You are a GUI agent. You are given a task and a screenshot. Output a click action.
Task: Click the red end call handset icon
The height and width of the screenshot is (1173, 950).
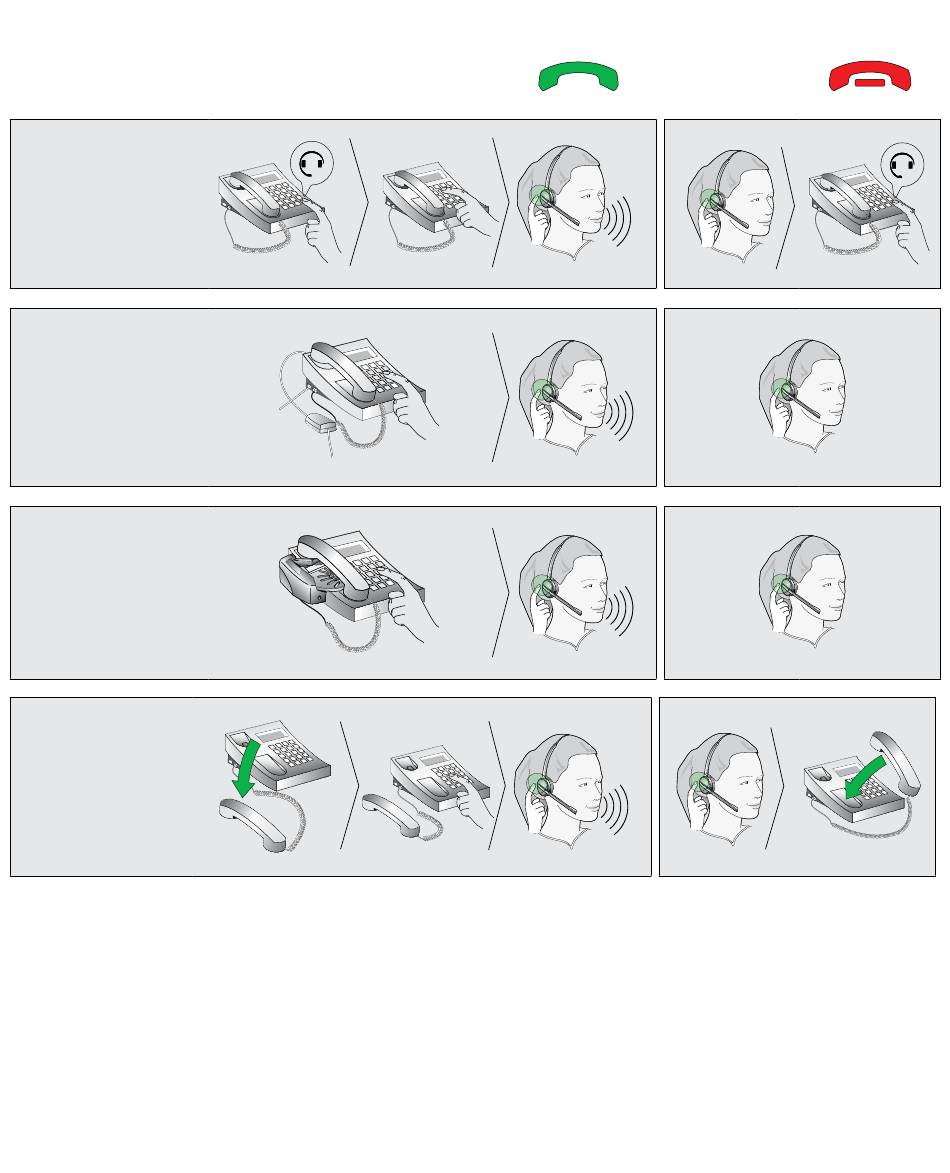(x=870, y=76)
